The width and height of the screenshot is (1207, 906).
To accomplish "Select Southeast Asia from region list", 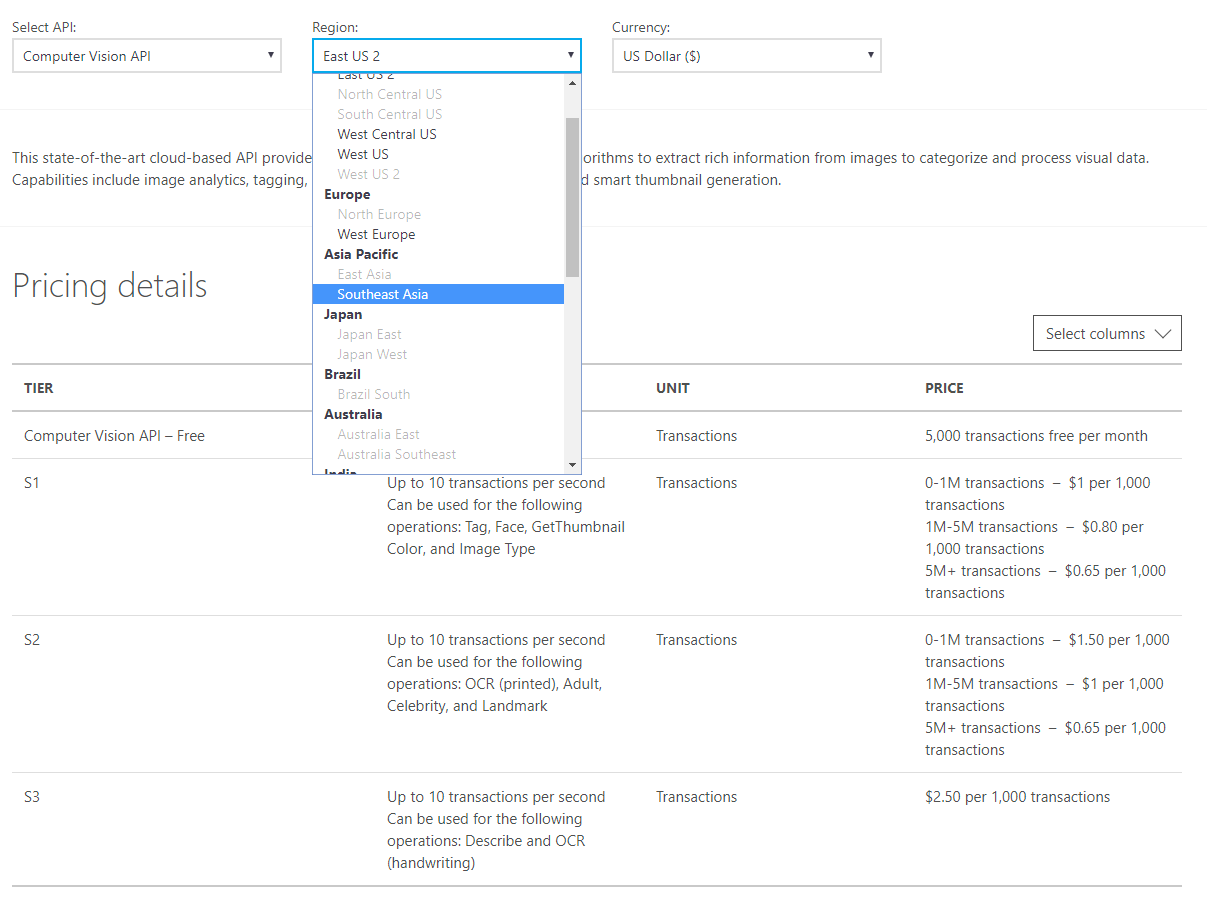I will [383, 294].
